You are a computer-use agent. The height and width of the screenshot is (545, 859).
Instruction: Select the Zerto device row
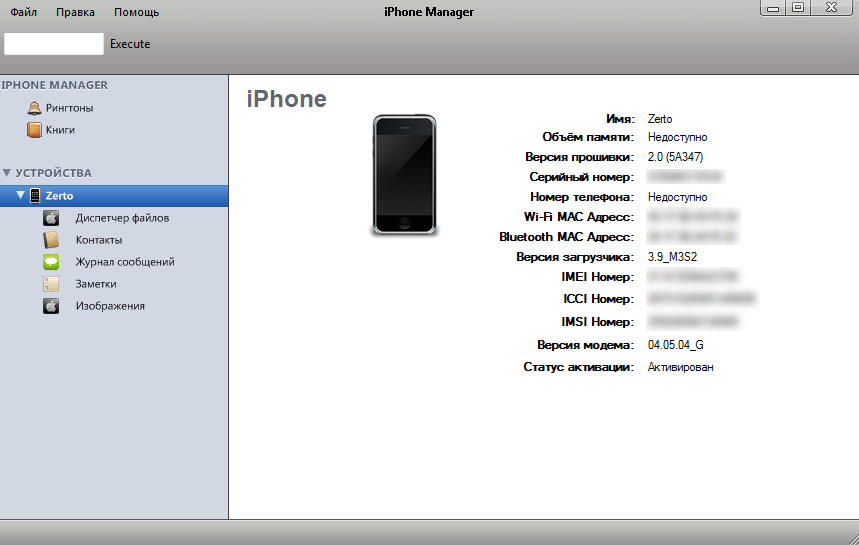pos(114,196)
